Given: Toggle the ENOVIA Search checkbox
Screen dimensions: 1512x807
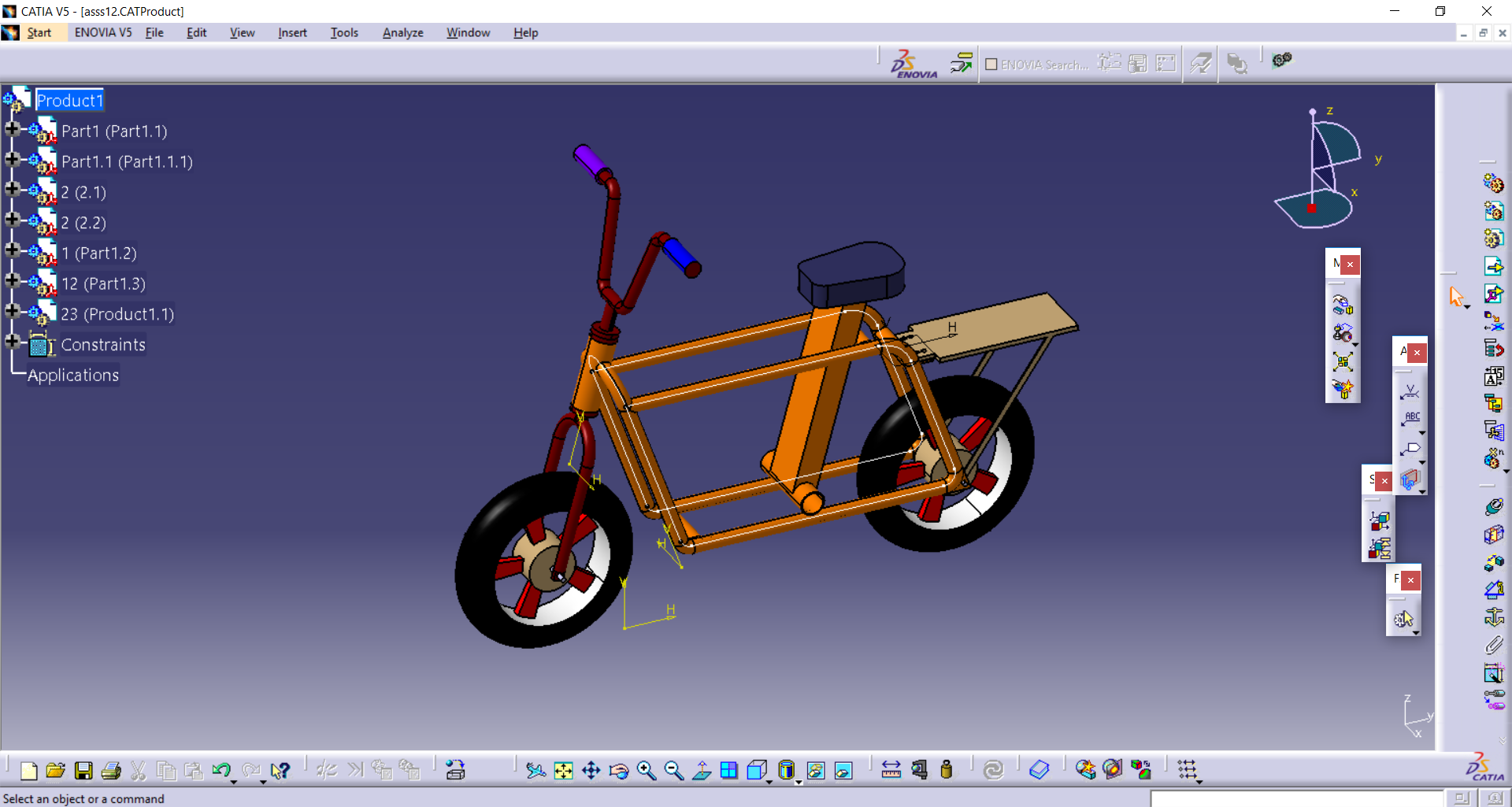Looking at the screenshot, I should click(x=991, y=65).
